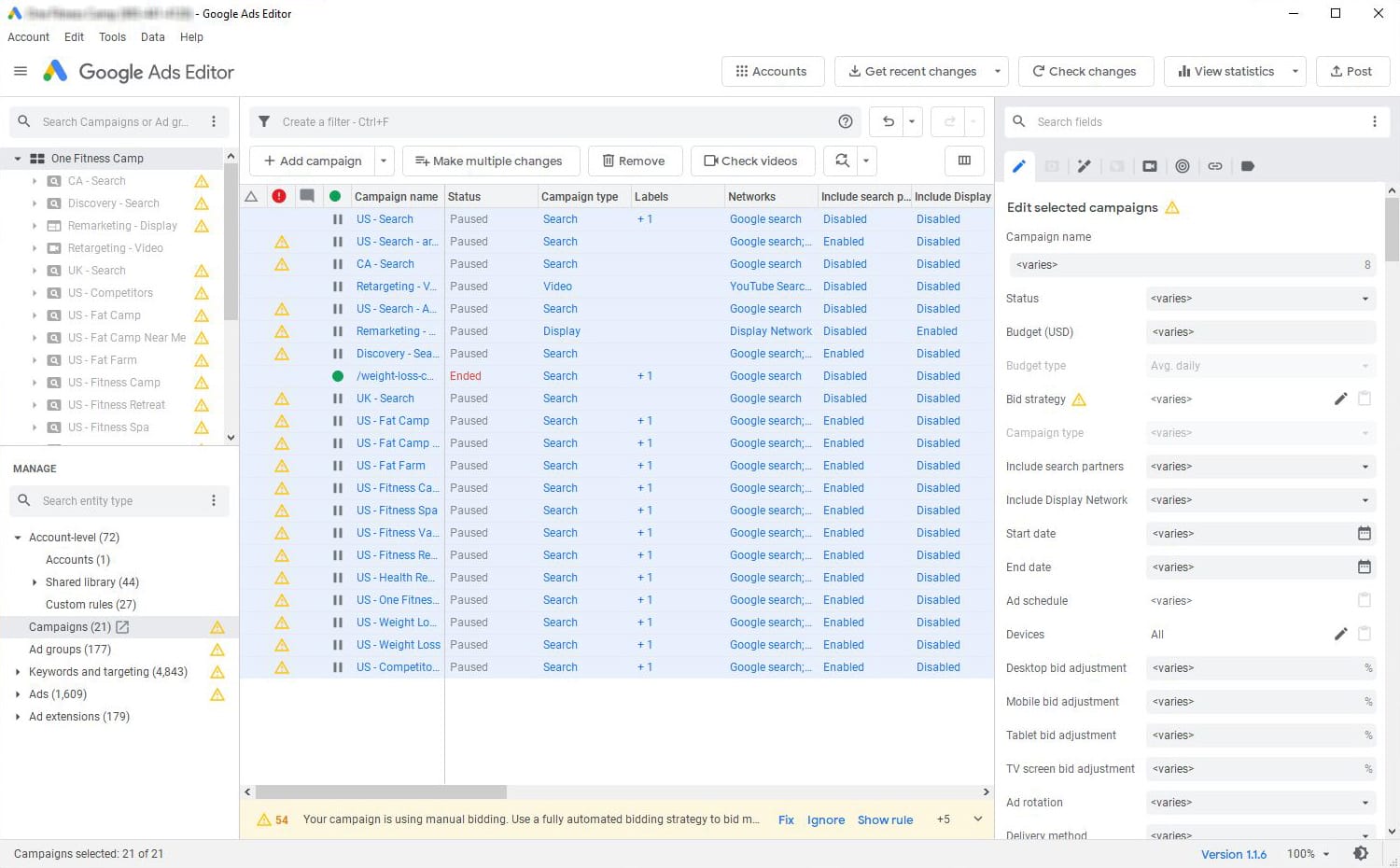Click the red error column header icon
This screenshot has height=868, width=1400.
click(279, 196)
